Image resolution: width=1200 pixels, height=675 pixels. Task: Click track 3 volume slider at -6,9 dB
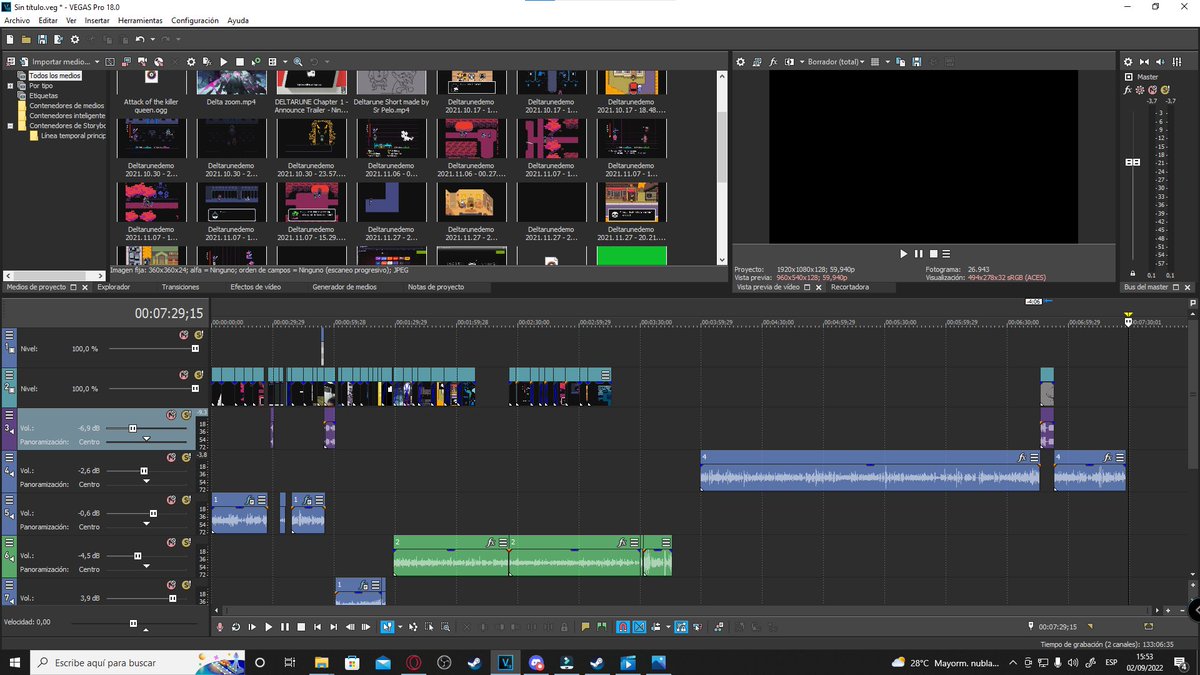point(132,428)
